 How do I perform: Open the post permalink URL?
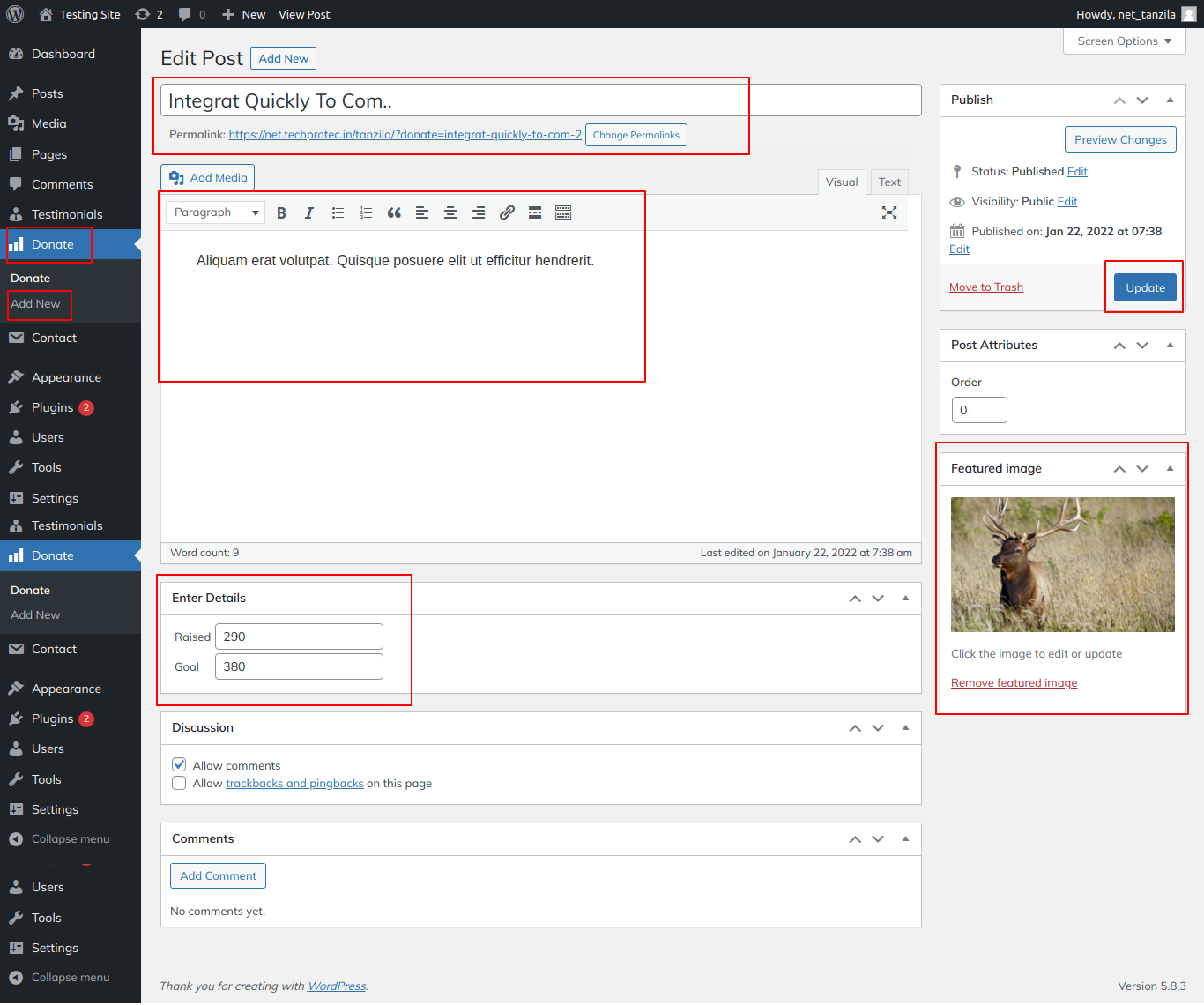coord(405,135)
